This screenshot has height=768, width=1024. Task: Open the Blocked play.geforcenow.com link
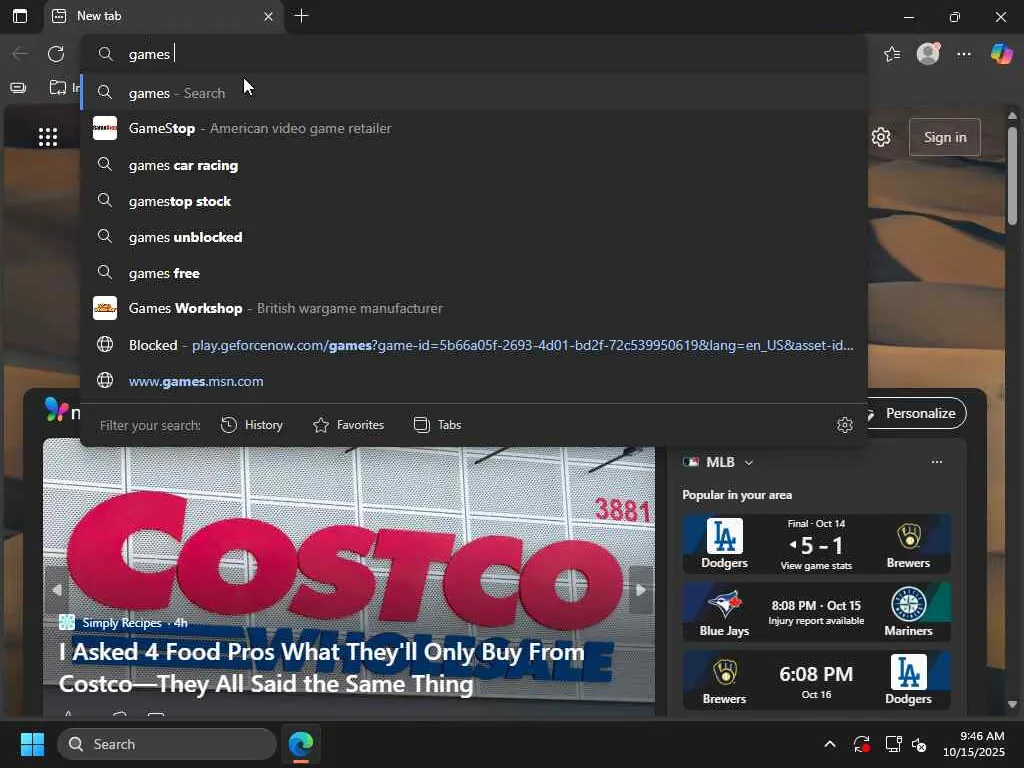click(474, 345)
